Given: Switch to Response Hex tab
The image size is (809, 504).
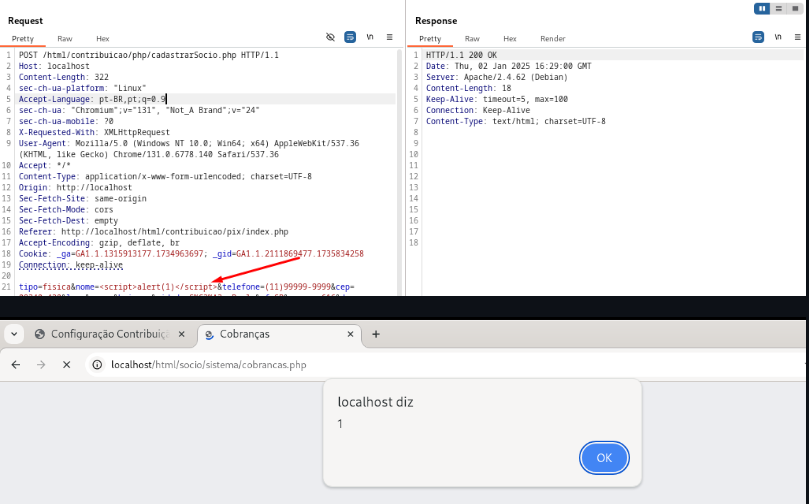Looking at the screenshot, I should (510, 39).
